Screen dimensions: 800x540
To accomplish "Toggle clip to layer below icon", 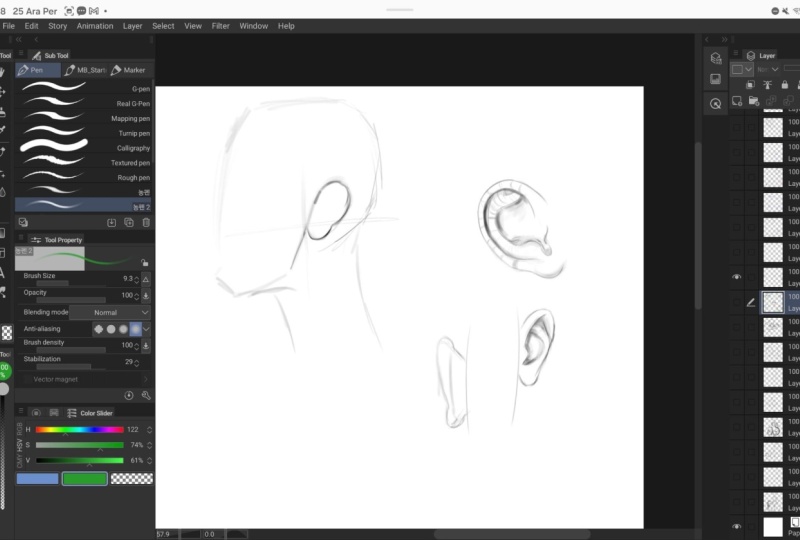I will pos(750,85).
